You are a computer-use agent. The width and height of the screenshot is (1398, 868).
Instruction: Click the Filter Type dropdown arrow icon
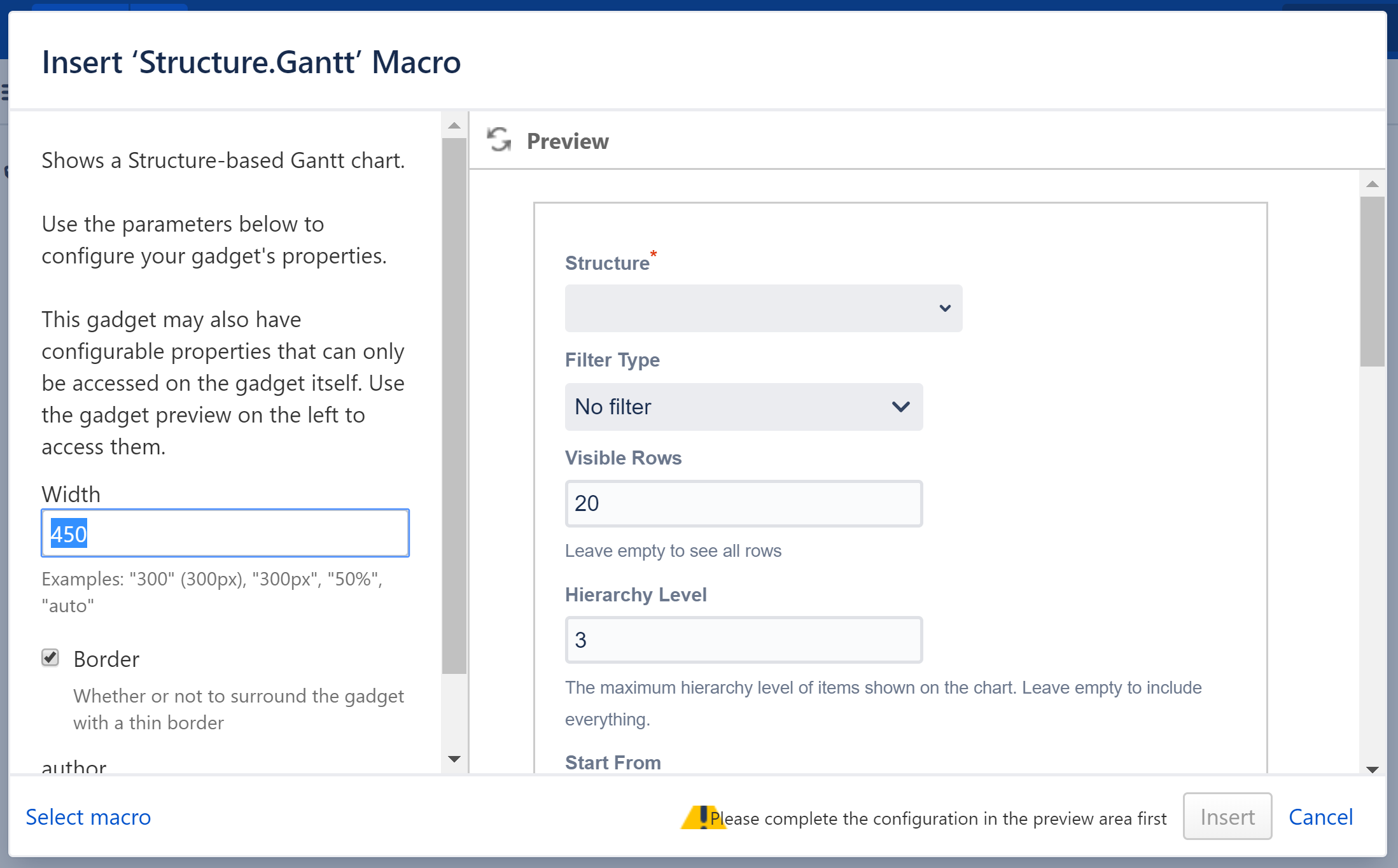(x=900, y=407)
